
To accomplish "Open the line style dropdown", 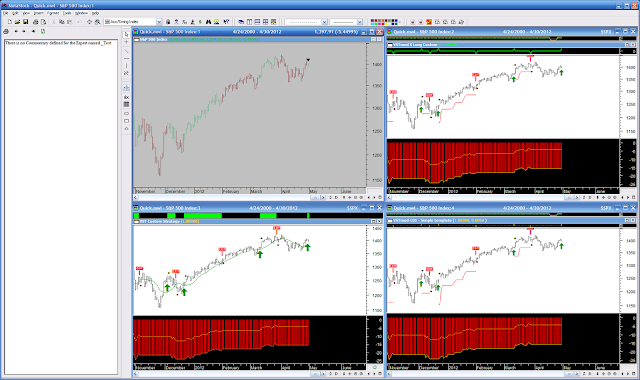I will click(x=324, y=22).
